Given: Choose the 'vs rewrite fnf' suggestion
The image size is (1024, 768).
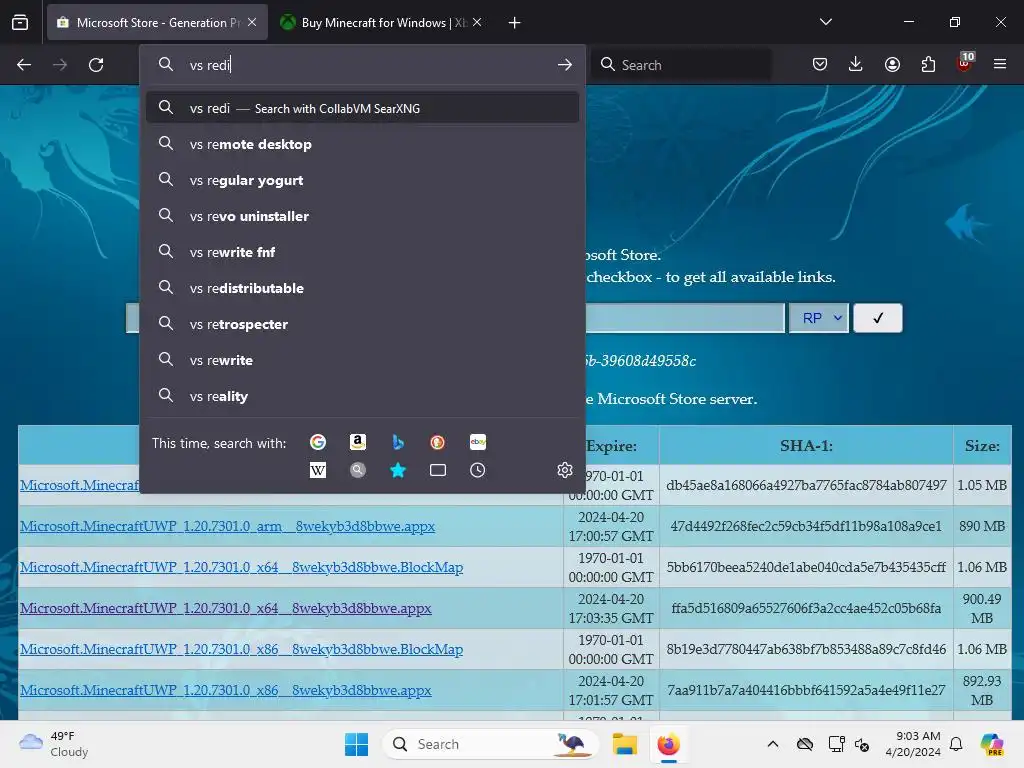Looking at the screenshot, I should (x=362, y=251).
